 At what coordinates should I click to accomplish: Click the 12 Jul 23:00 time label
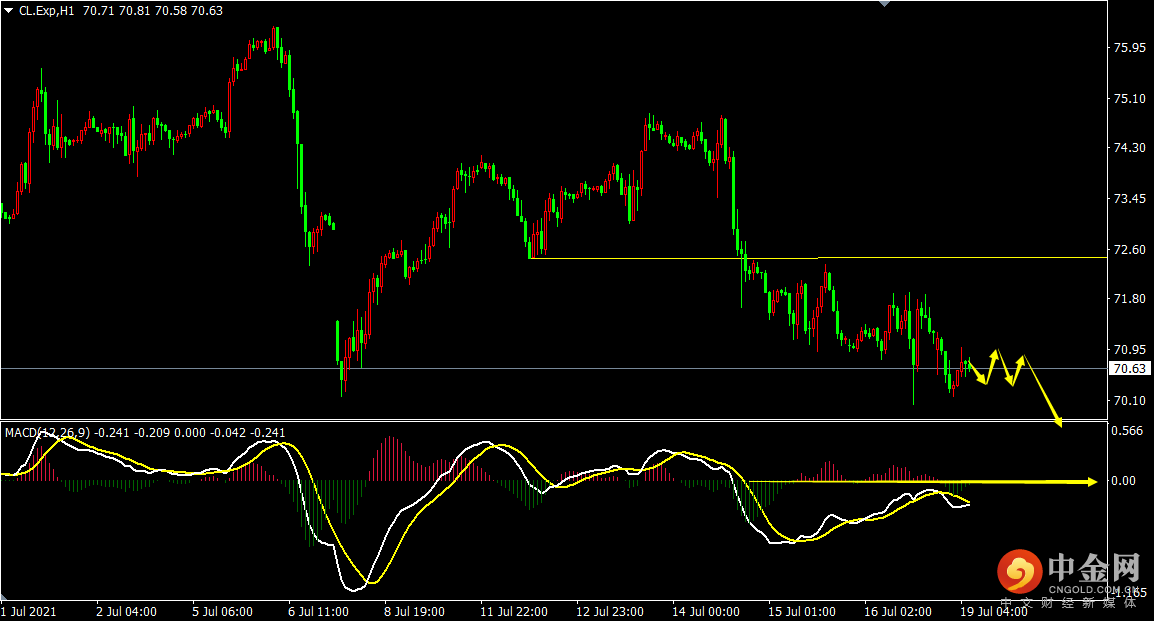pos(609,611)
